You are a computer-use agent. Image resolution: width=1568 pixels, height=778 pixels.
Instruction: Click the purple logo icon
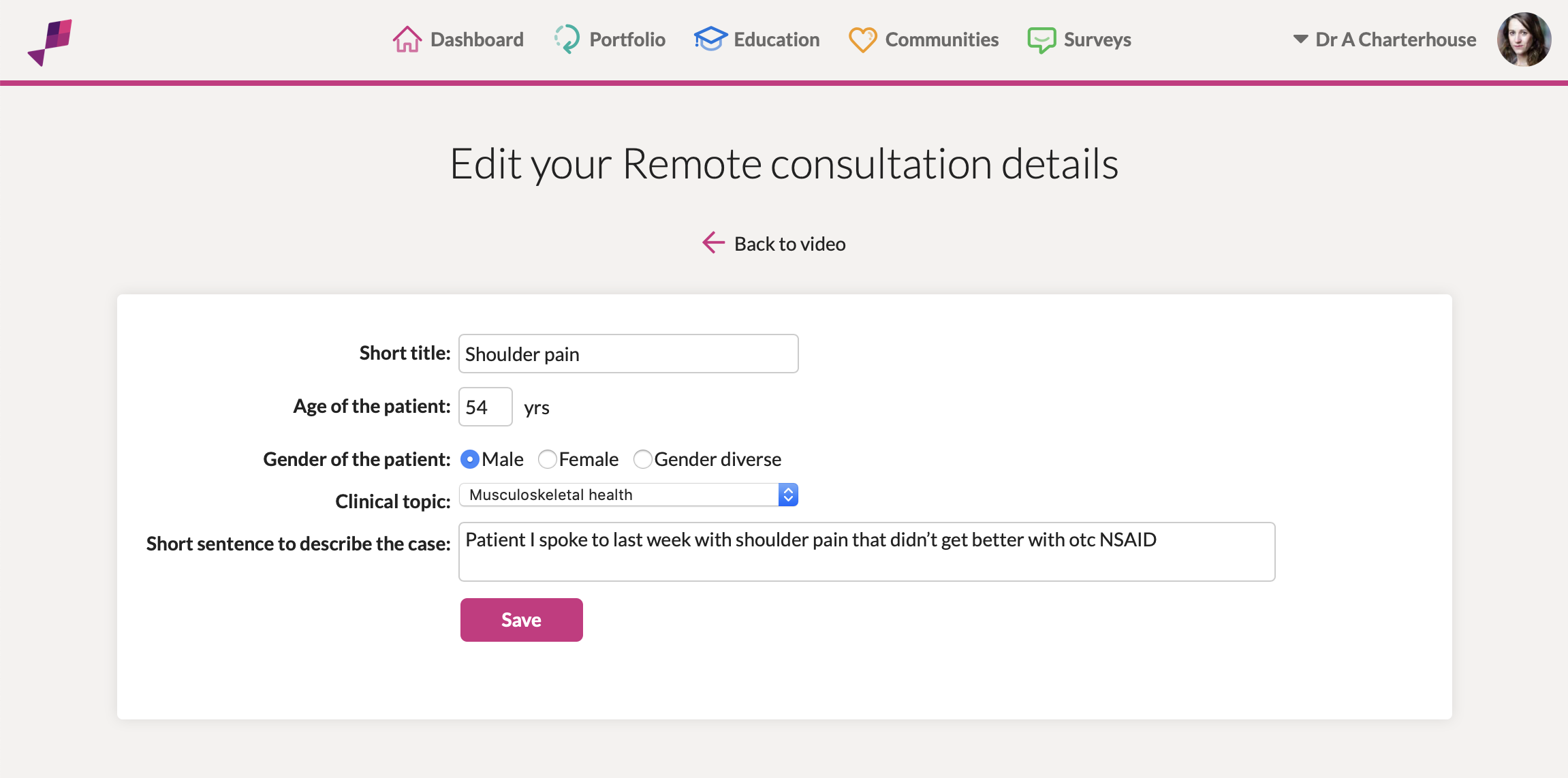pos(50,42)
